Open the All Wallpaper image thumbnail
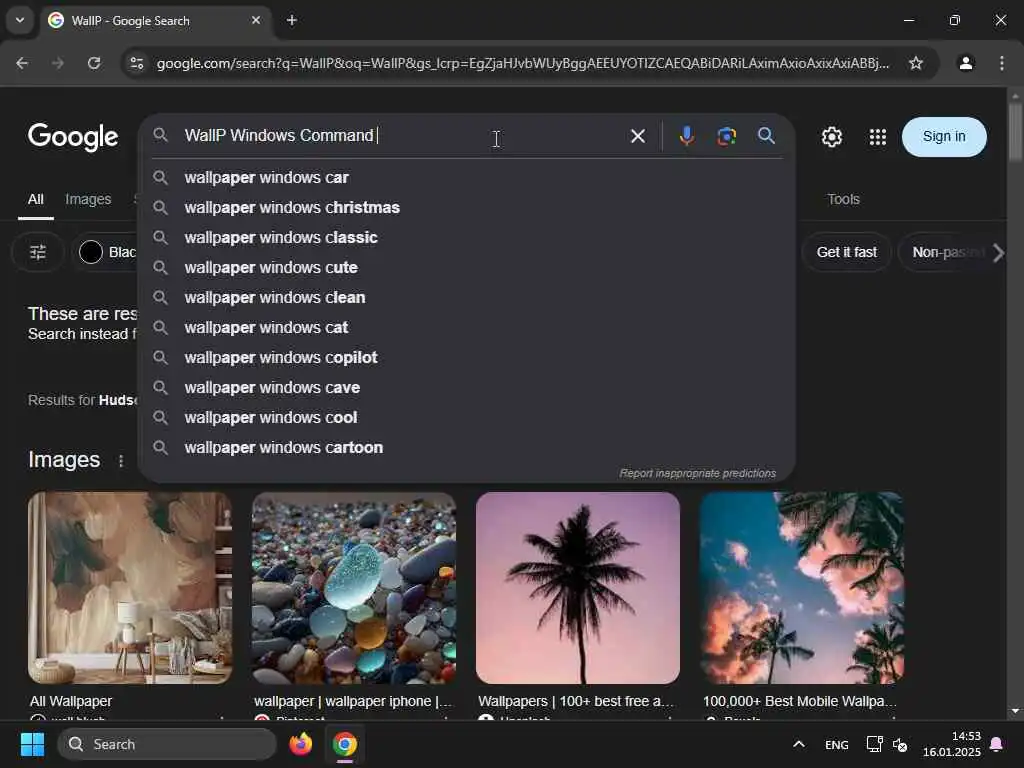The width and height of the screenshot is (1024, 768). tap(130, 588)
